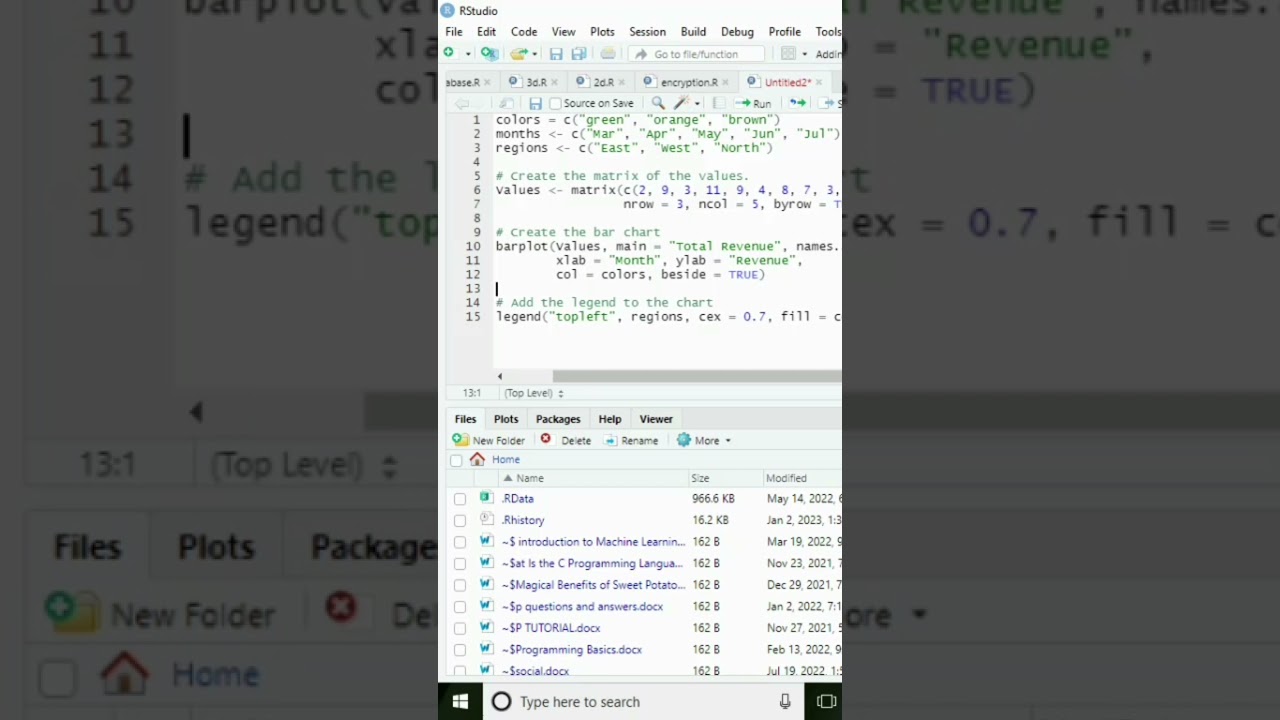
Task: Check the ~$Magical Benefits of Sweet Potato checkbox
Action: click(460, 585)
